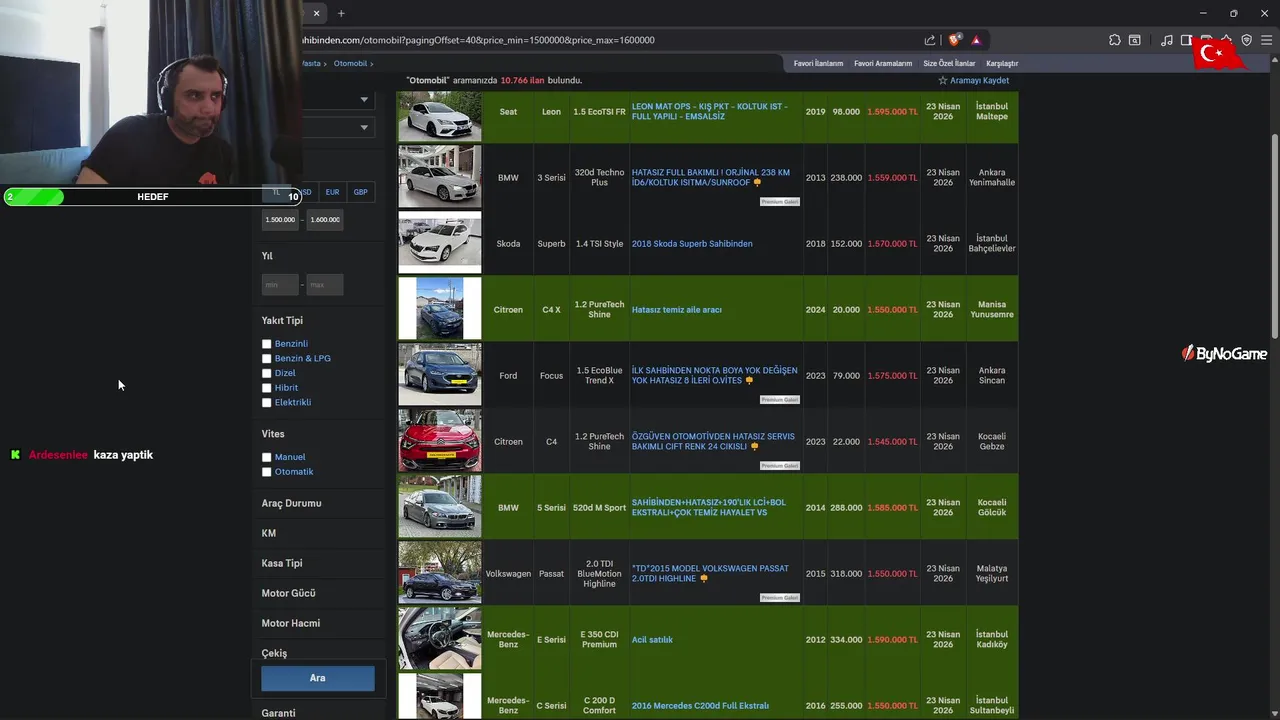1280x720 pixels.
Task: Click the tab search icon in toolbar
Action: click(1135, 40)
